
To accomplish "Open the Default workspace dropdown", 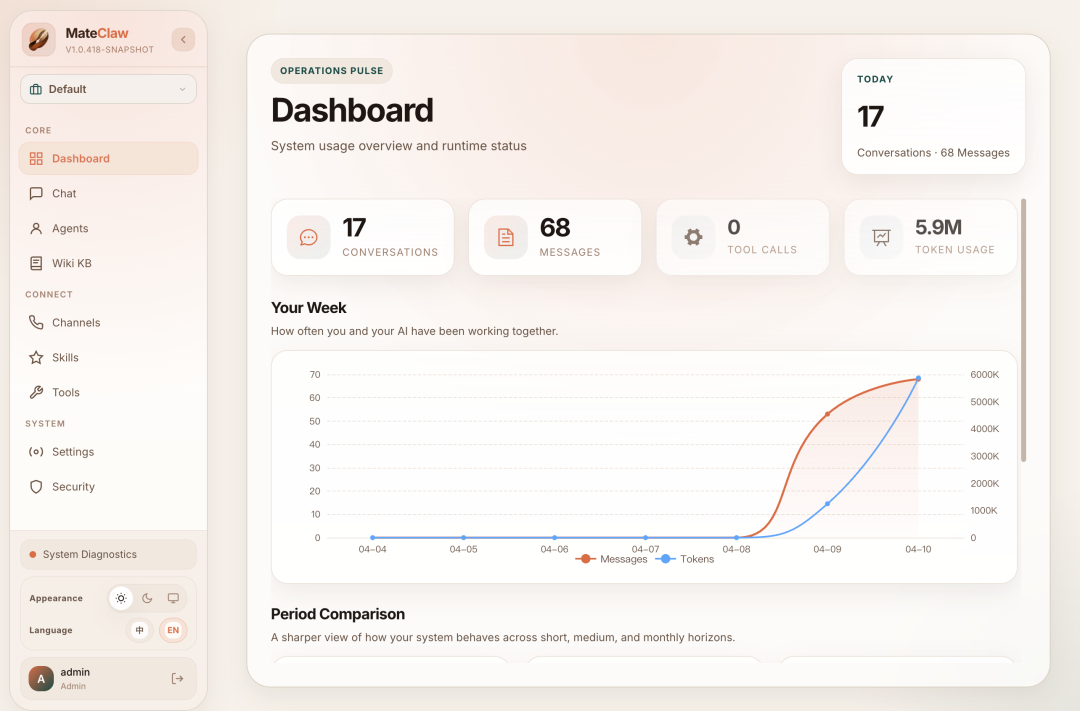I will click(108, 89).
